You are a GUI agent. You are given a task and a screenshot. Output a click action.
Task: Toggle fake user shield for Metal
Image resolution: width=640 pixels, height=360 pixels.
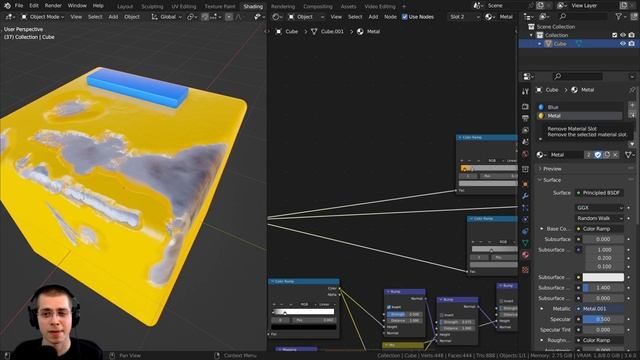tap(598, 155)
